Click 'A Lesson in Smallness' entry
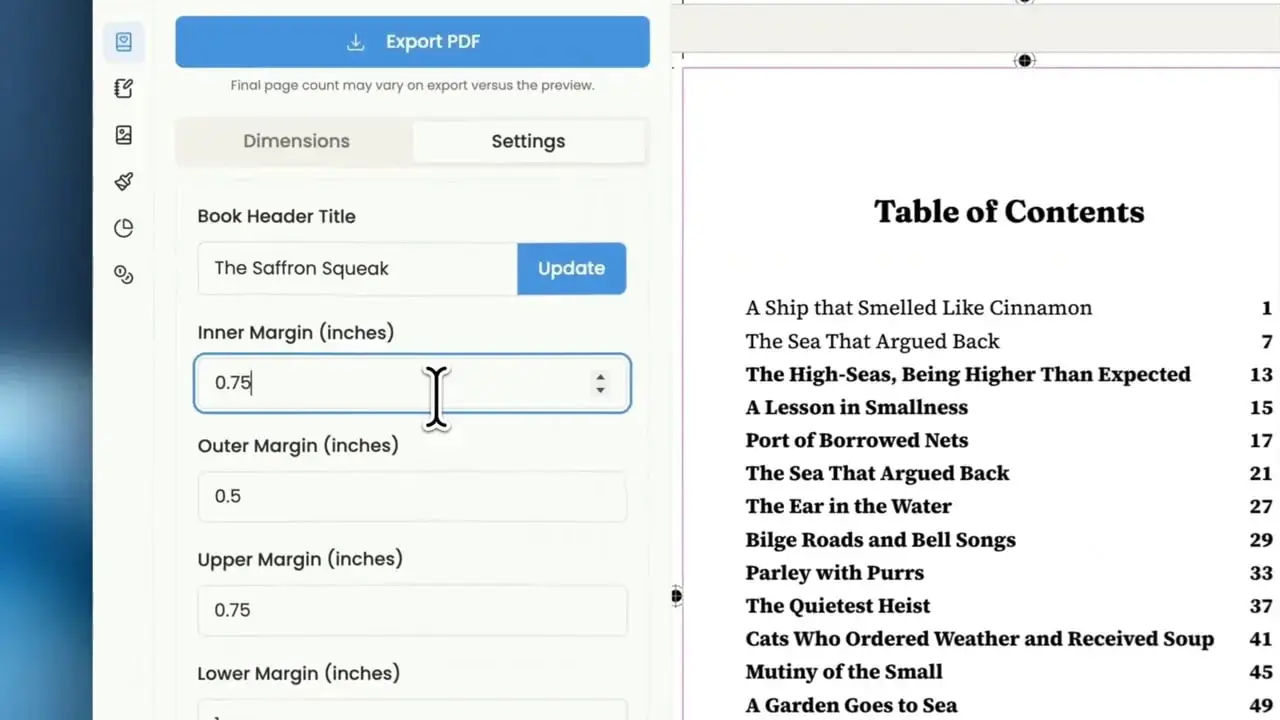 pyautogui.click(x=856, y=407)
